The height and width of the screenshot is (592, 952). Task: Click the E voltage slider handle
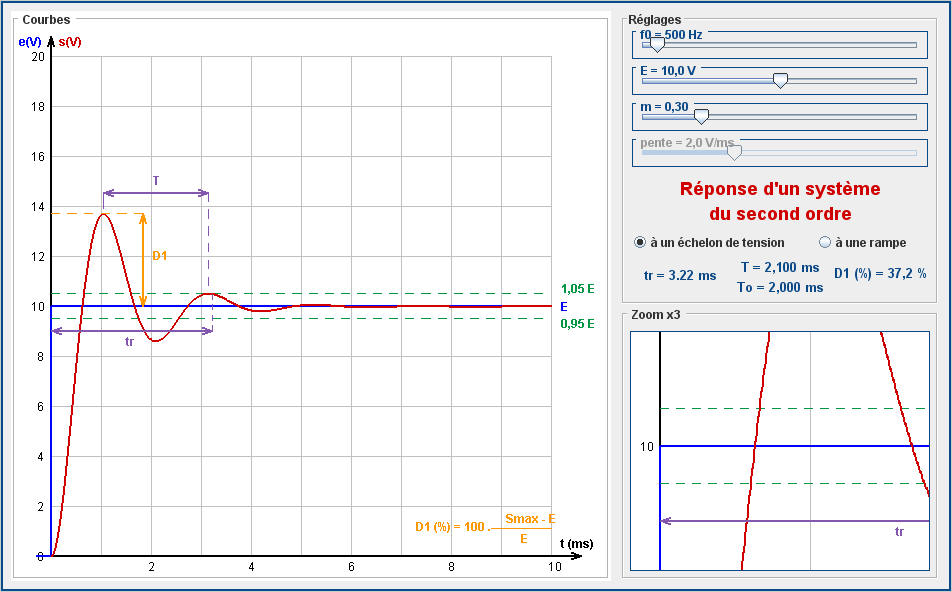(x=780, y=81)
